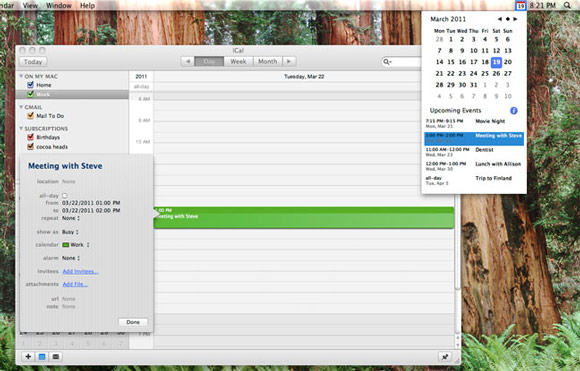Click the to date 03/22/2011 02:00 PM
The height and width of the screenshot is (371, 580).
click(x=91, y=210)
